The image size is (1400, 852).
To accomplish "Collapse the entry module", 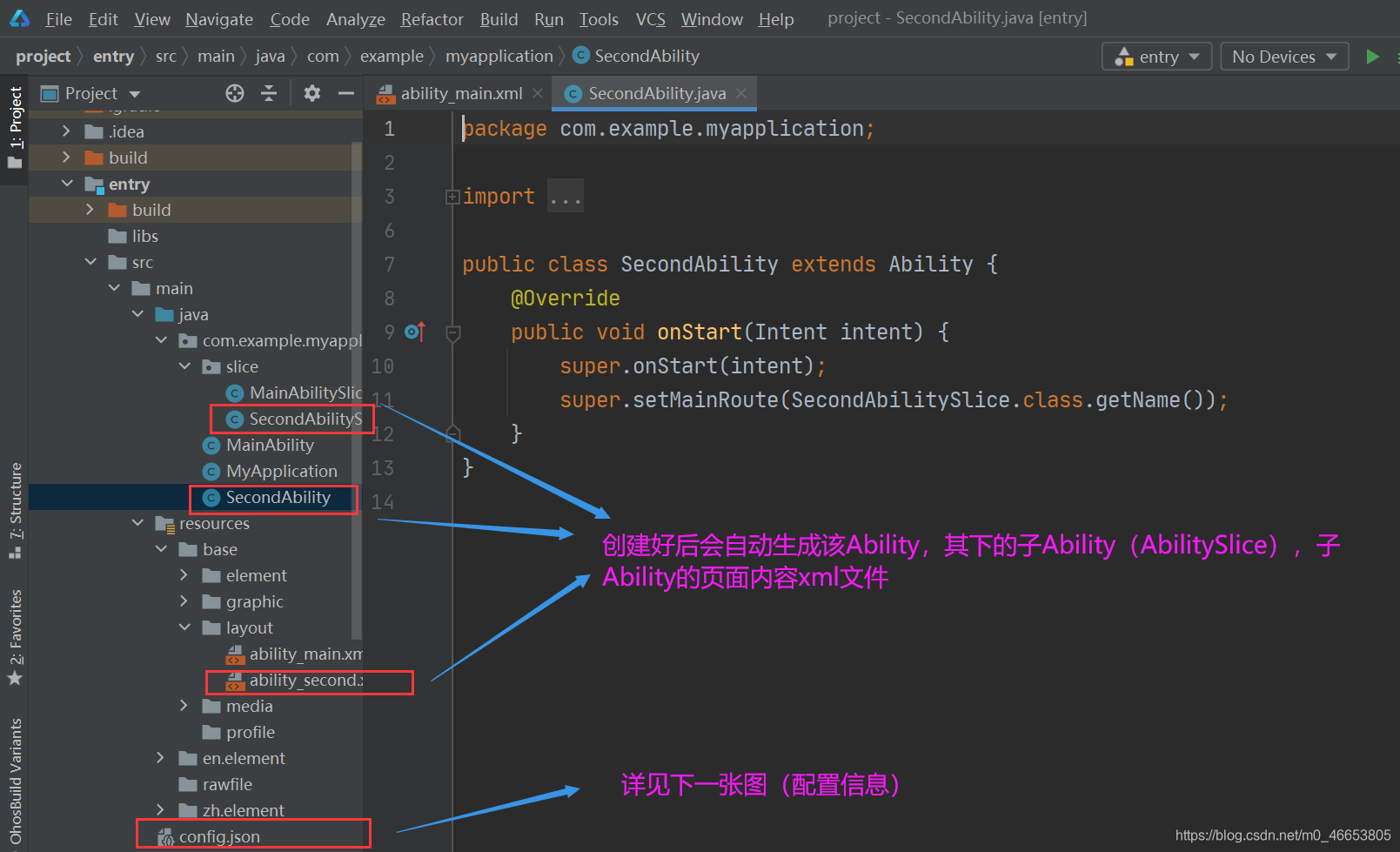I will click(x=67, y=184).
